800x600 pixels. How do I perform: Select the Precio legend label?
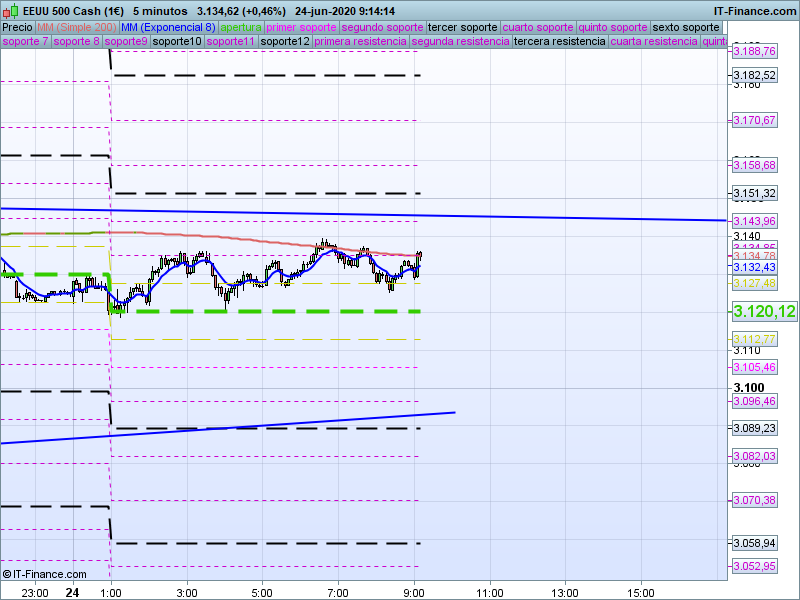click(17, 27)
